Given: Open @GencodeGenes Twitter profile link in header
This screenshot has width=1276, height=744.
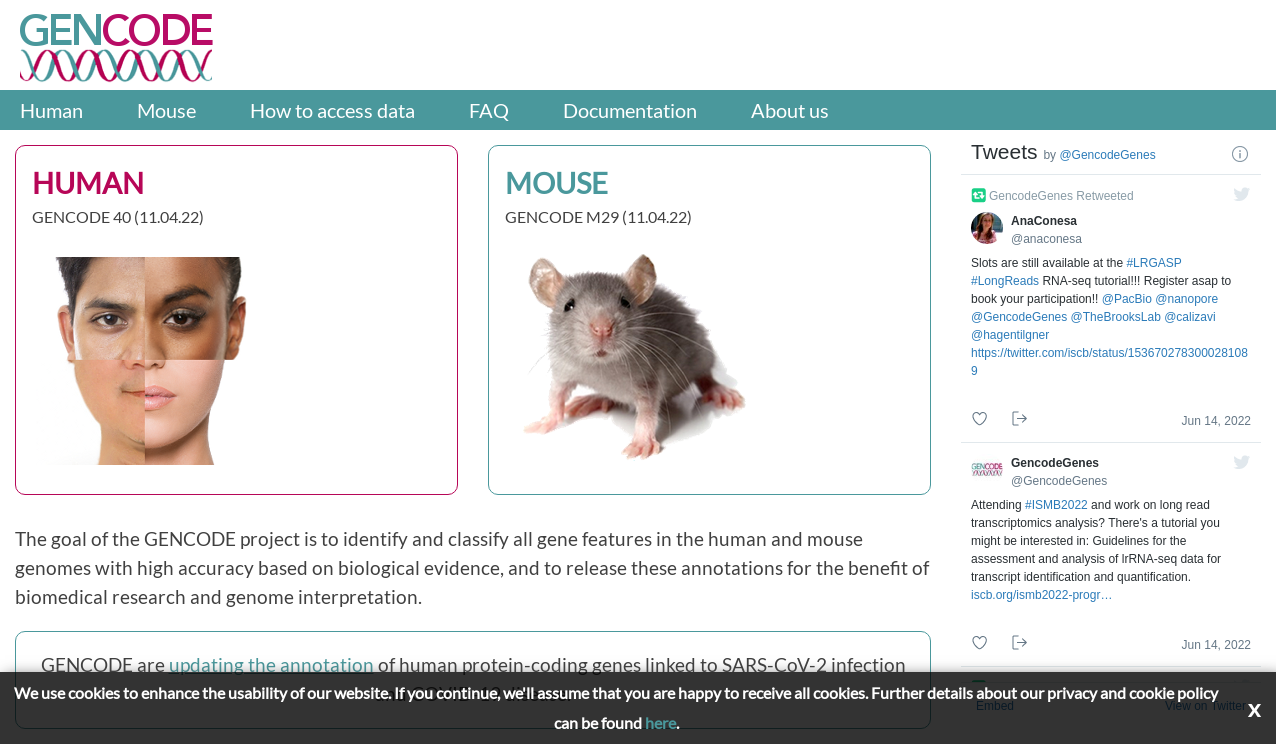Looking at the screenshot, I should pos(1107,155).
